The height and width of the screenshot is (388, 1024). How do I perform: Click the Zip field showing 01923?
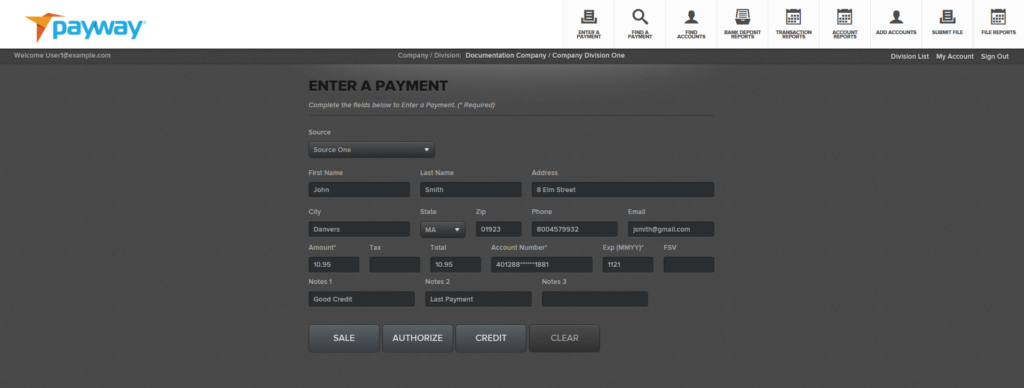[499, 229]
